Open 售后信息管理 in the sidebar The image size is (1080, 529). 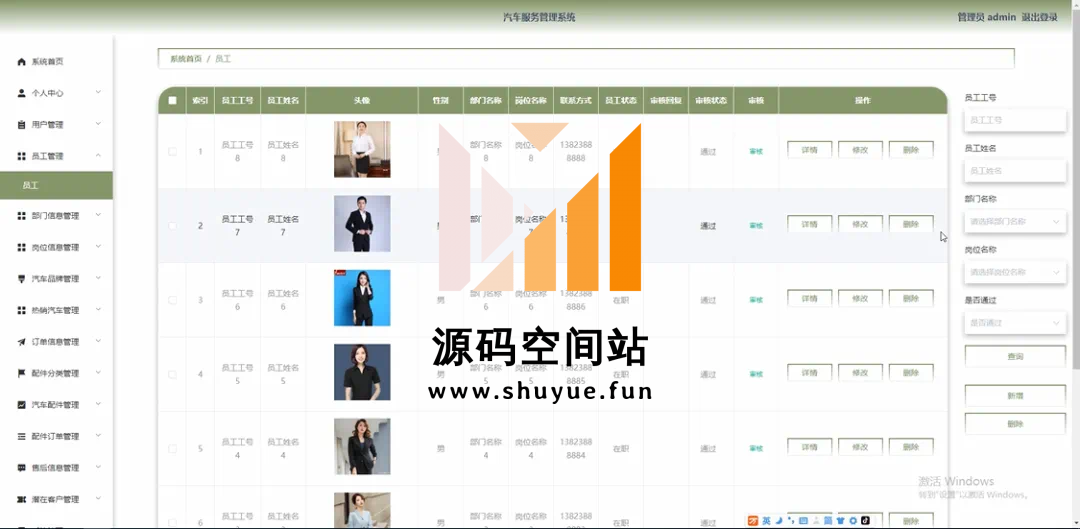[x=56, y=468]
